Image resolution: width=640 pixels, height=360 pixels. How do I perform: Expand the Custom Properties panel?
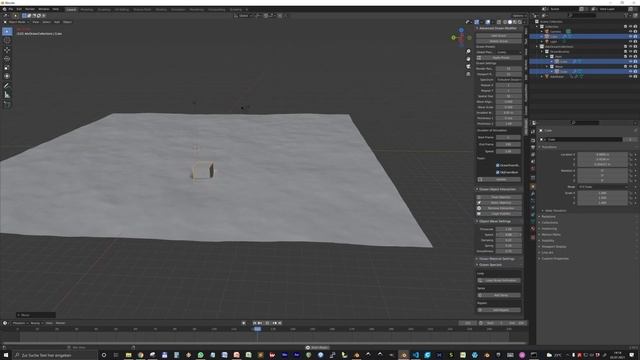(555, 258)
